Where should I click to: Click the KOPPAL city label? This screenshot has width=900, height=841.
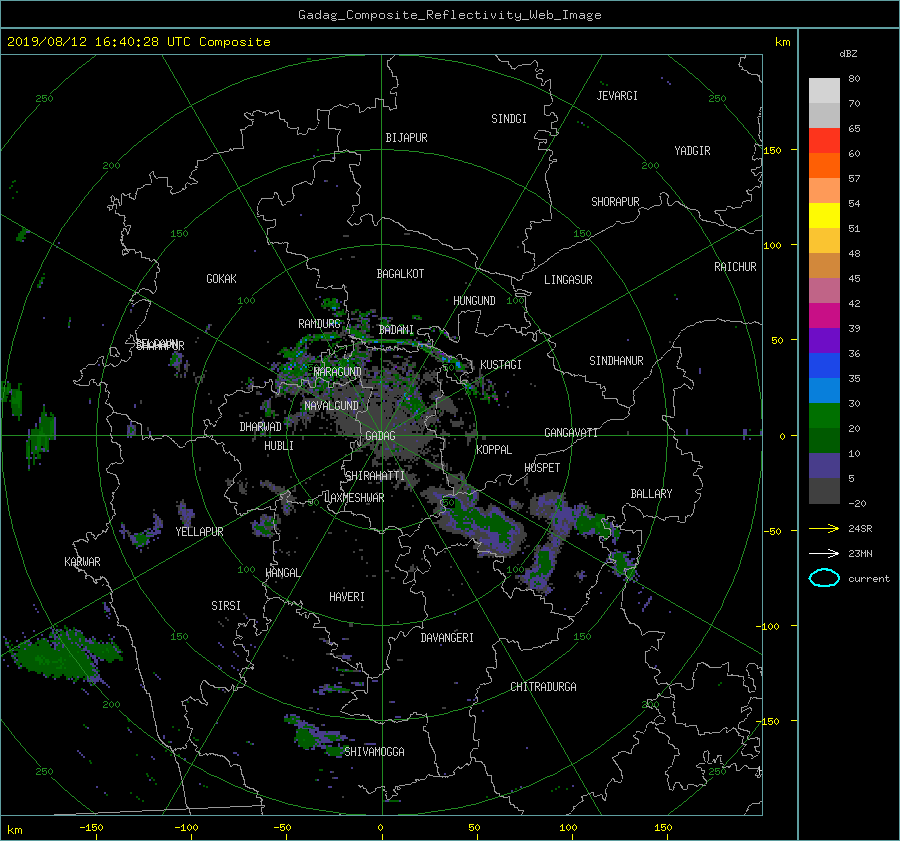click(494, 450)
